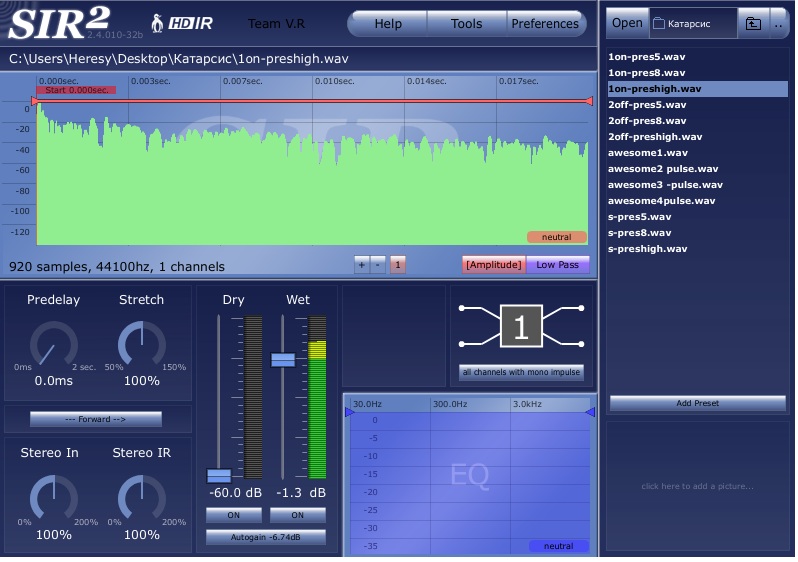Click the right blue EQ handle
Viewport: 798px width, 562px height.
coord(590,412)
